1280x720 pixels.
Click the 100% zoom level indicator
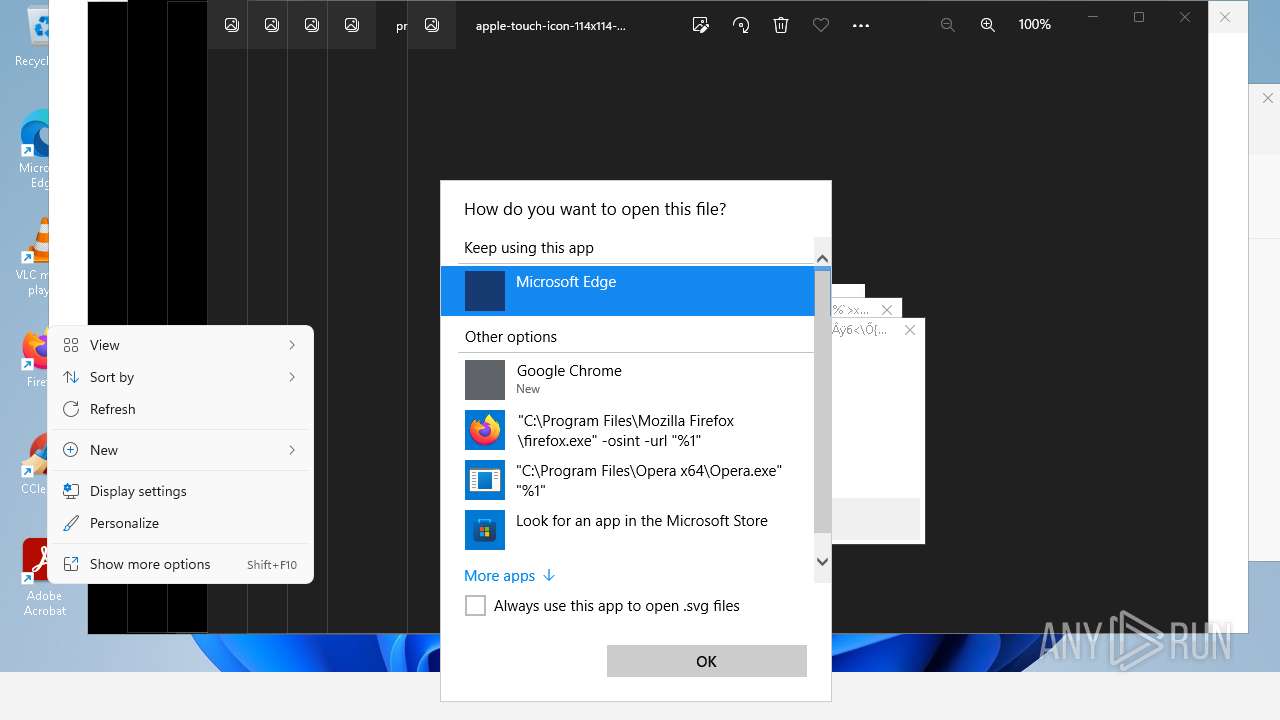tap(1034, 25)
